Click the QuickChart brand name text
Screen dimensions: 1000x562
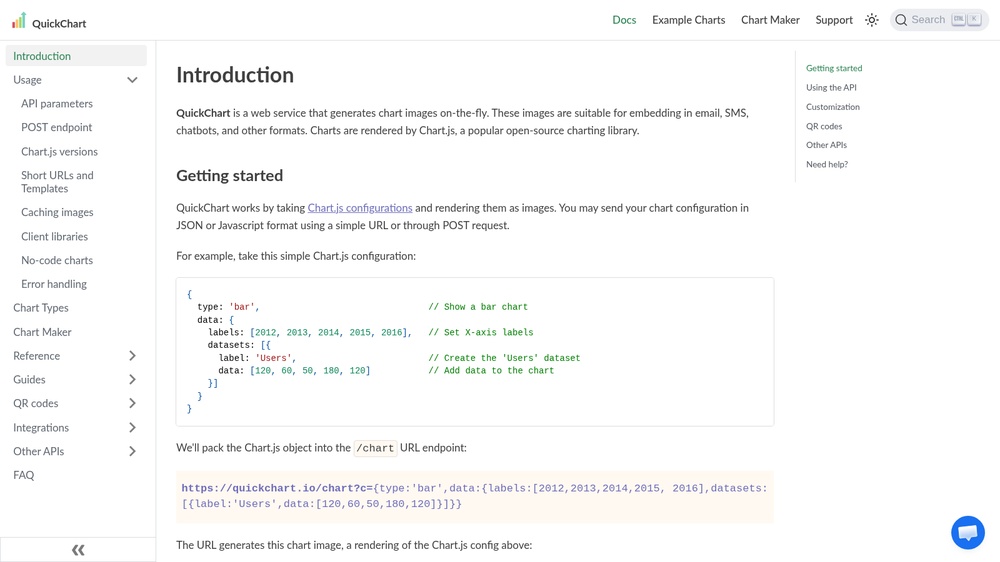[x=59, y=24]
